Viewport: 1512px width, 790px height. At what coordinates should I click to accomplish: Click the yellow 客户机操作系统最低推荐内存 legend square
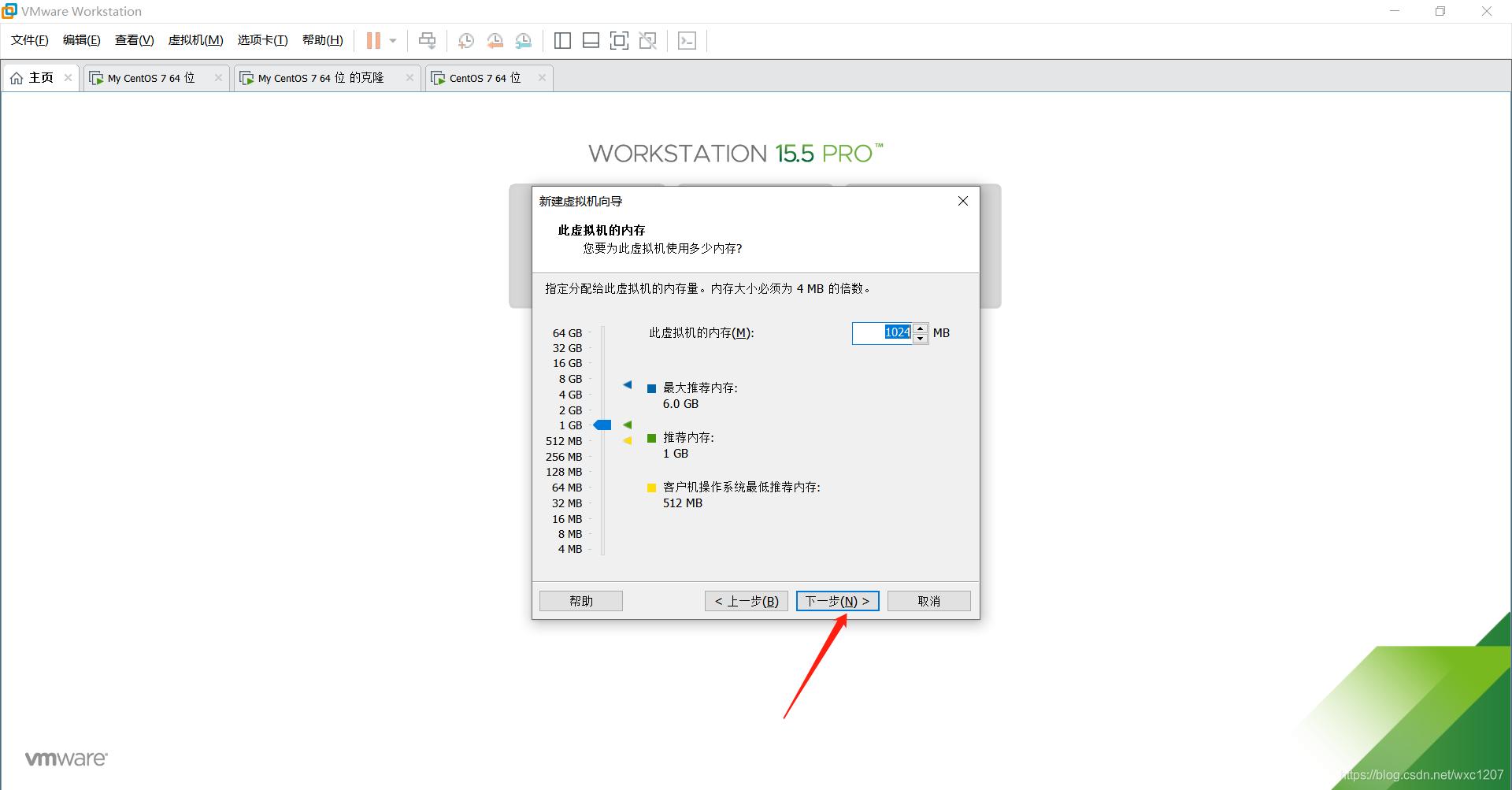[x=652, y=488]
